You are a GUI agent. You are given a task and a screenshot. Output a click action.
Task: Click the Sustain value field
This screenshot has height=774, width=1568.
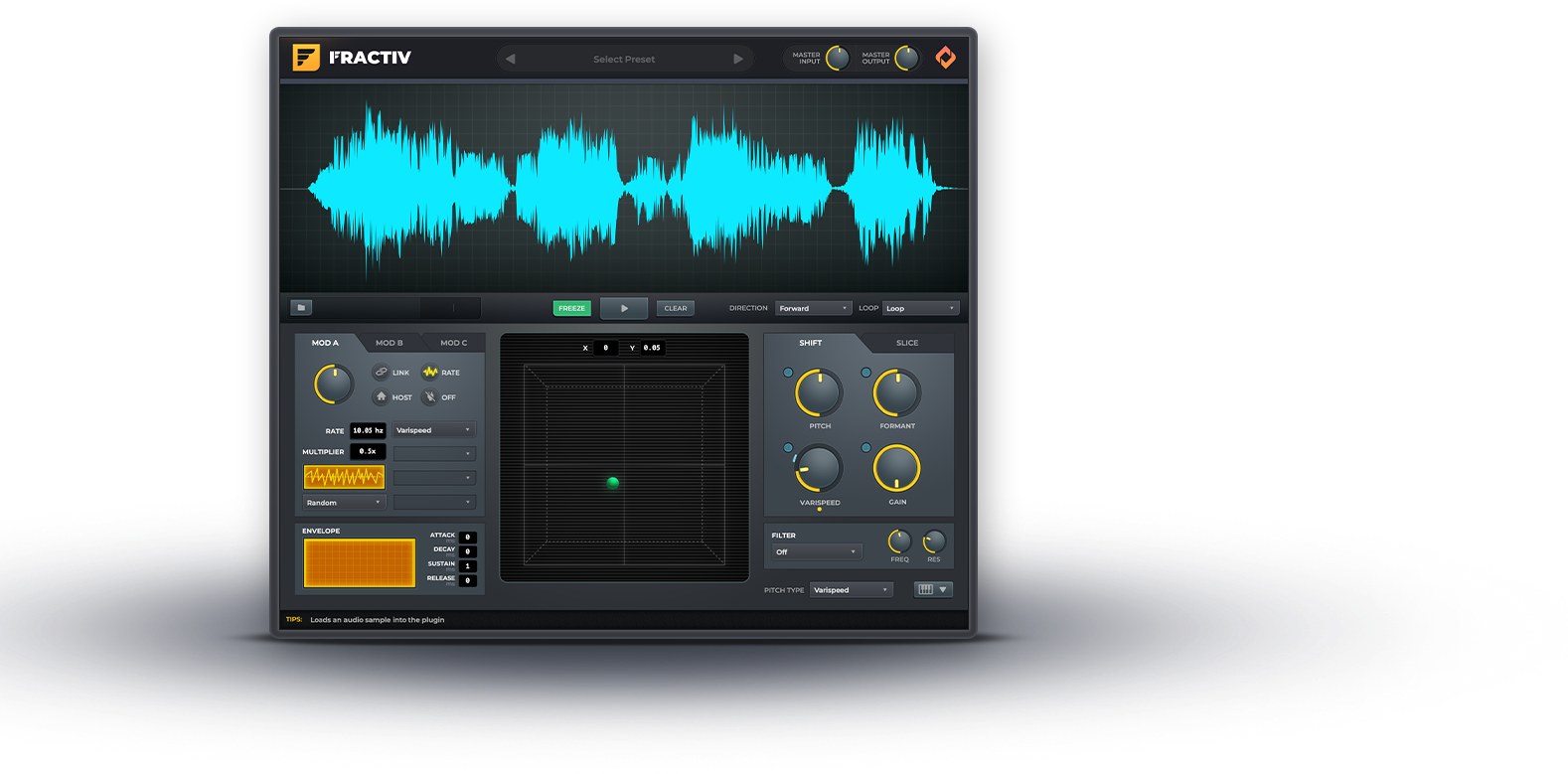[x=468, y=566]
